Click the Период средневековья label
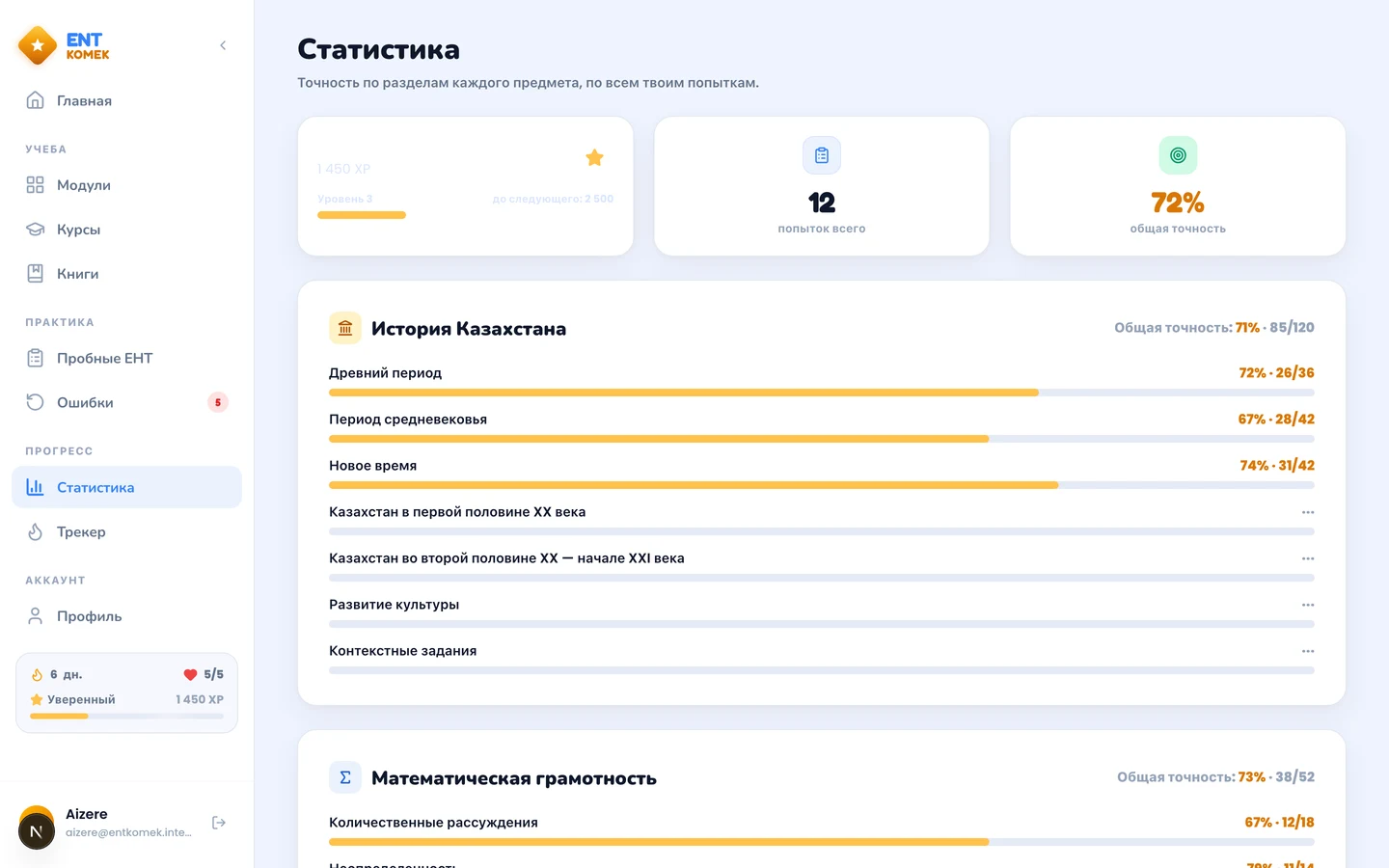This screenshot has height=868, width=1389. click(x=408, y=420)
